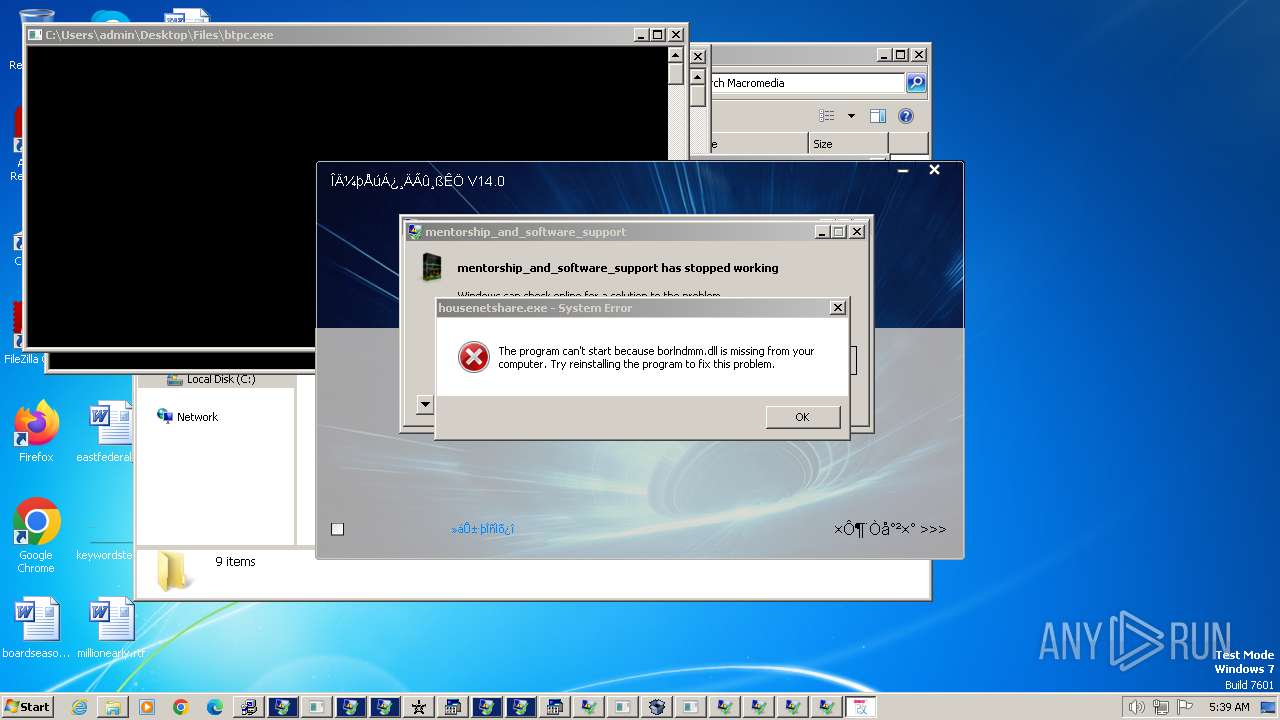Launch Internet Explorer from the taskbar
This screenshot has width=1280, height=720.
[79, 707]
